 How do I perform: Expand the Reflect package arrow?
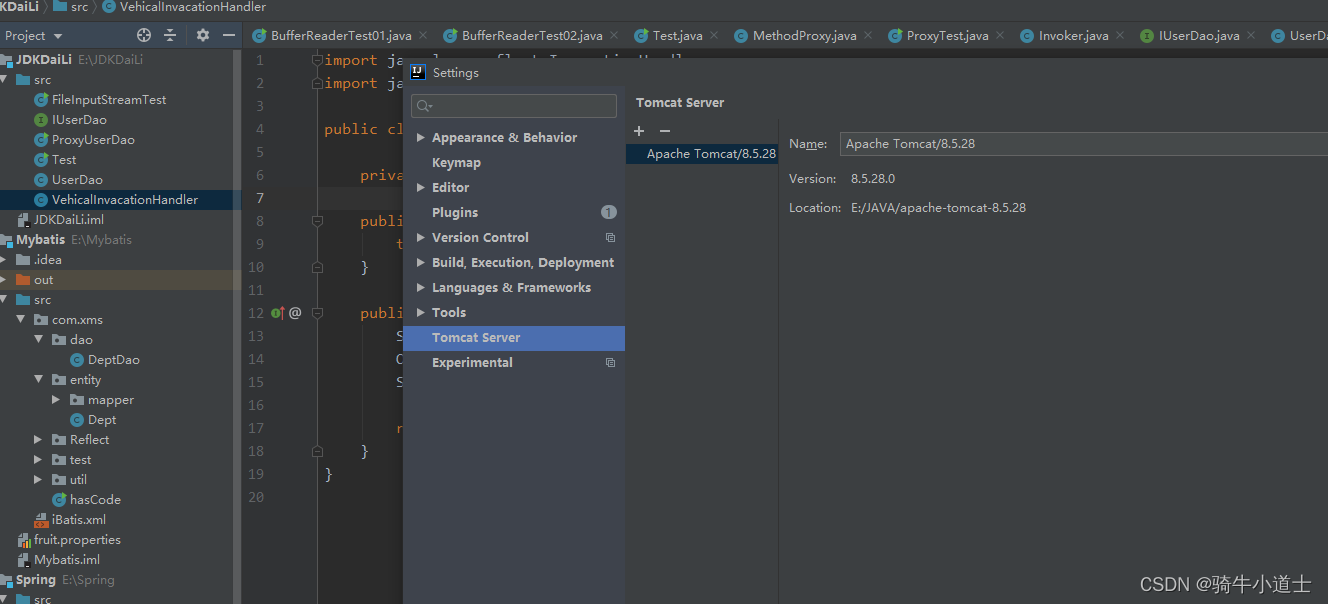[39, 440]
